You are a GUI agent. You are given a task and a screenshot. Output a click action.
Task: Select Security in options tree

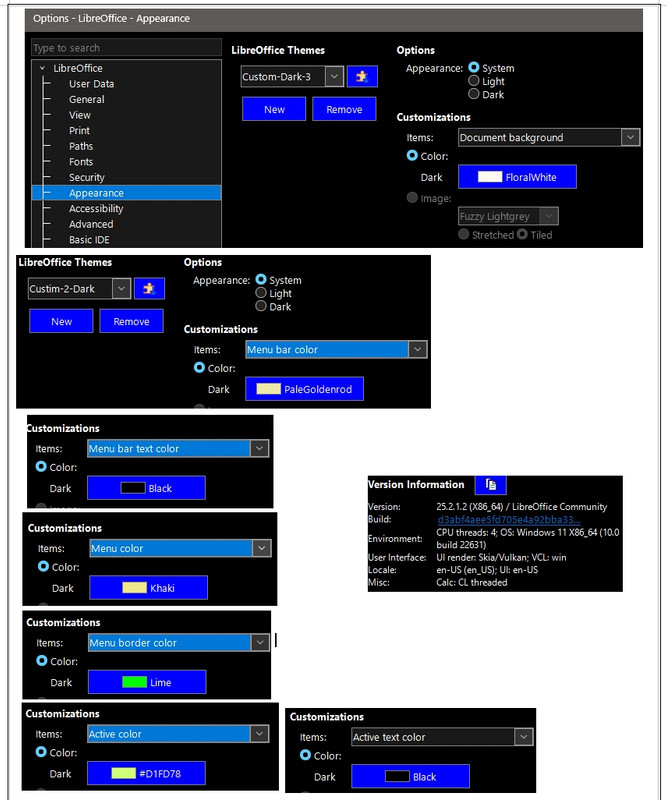click(x=87, y=178)
